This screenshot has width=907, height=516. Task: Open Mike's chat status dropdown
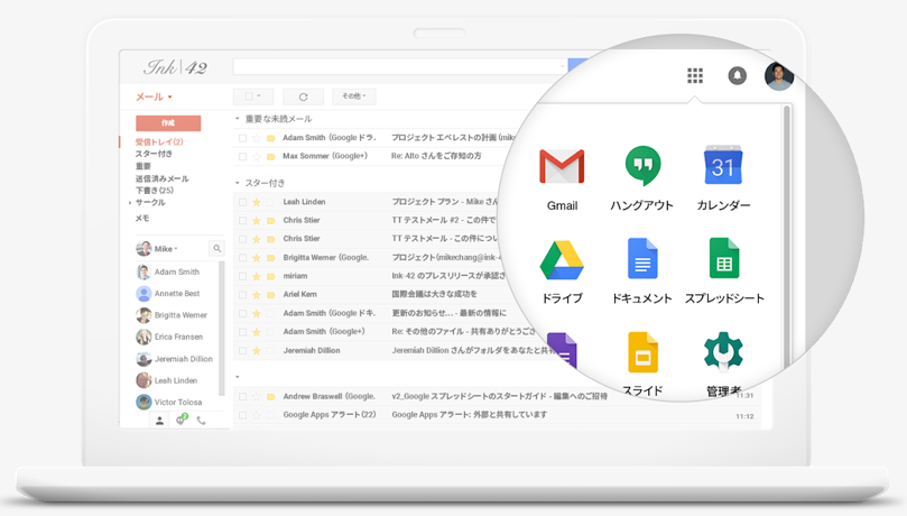point(167,249)
